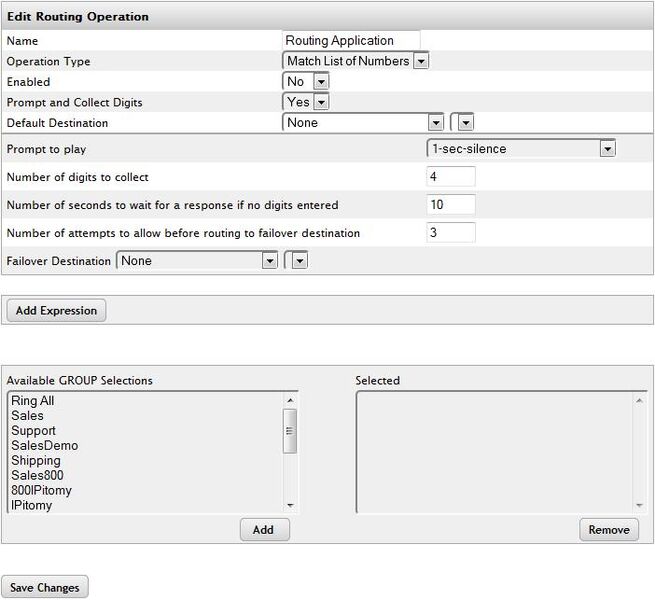The image size is (655, 600).
Task: Pick SalesDemo from the available groups
Action: tap(44, 446)
